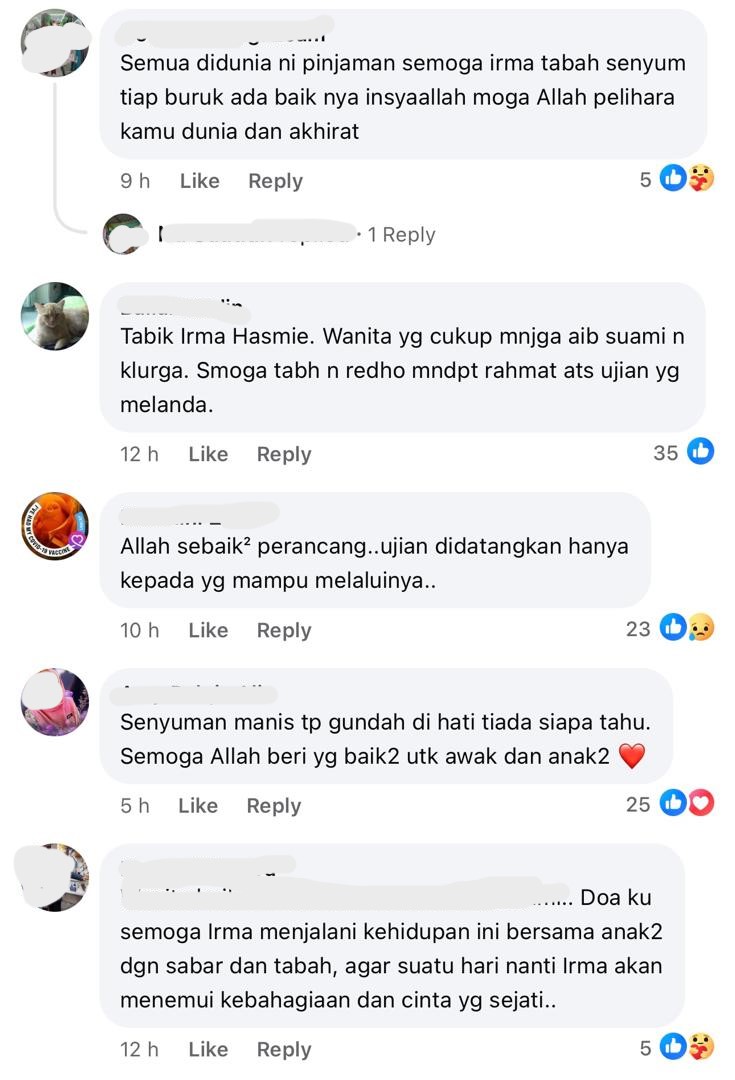Reply to the 'Allah sebaik² perancang' comment
The width and height of the screenshot is (735, 1080).
(284, 630)
